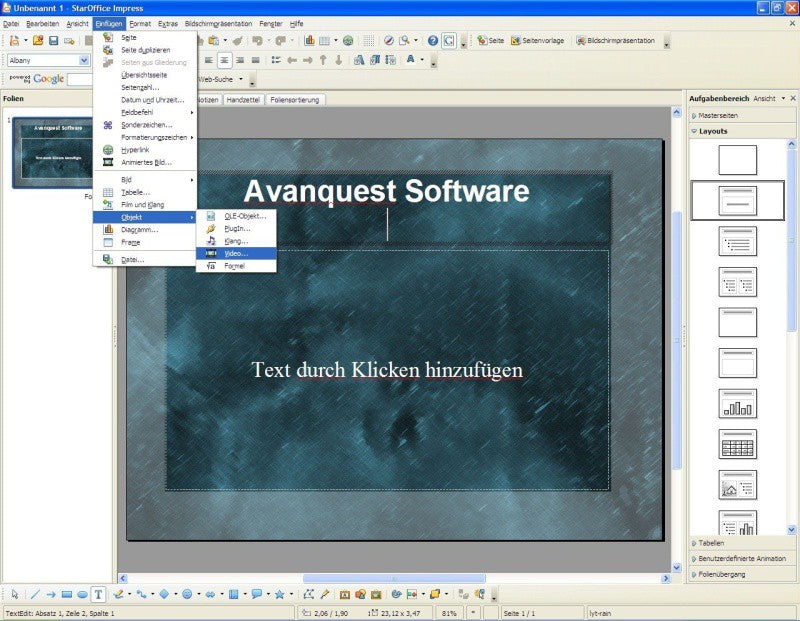This screenshot has width=800, height=621.
Task: Open the Web-Suche dropdown arrow
Action: 241,79
